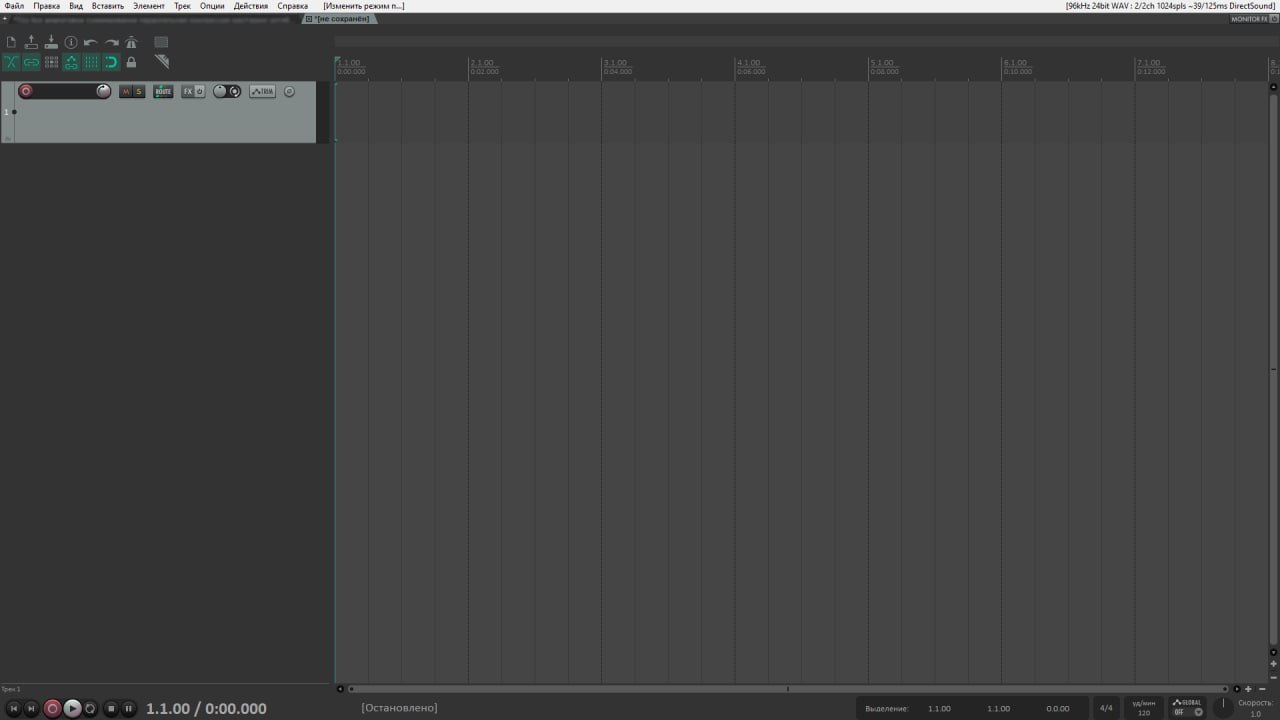The image size is (1280, 720).
Task: Adjust track 1 pan knob
Action: point(220,91)
